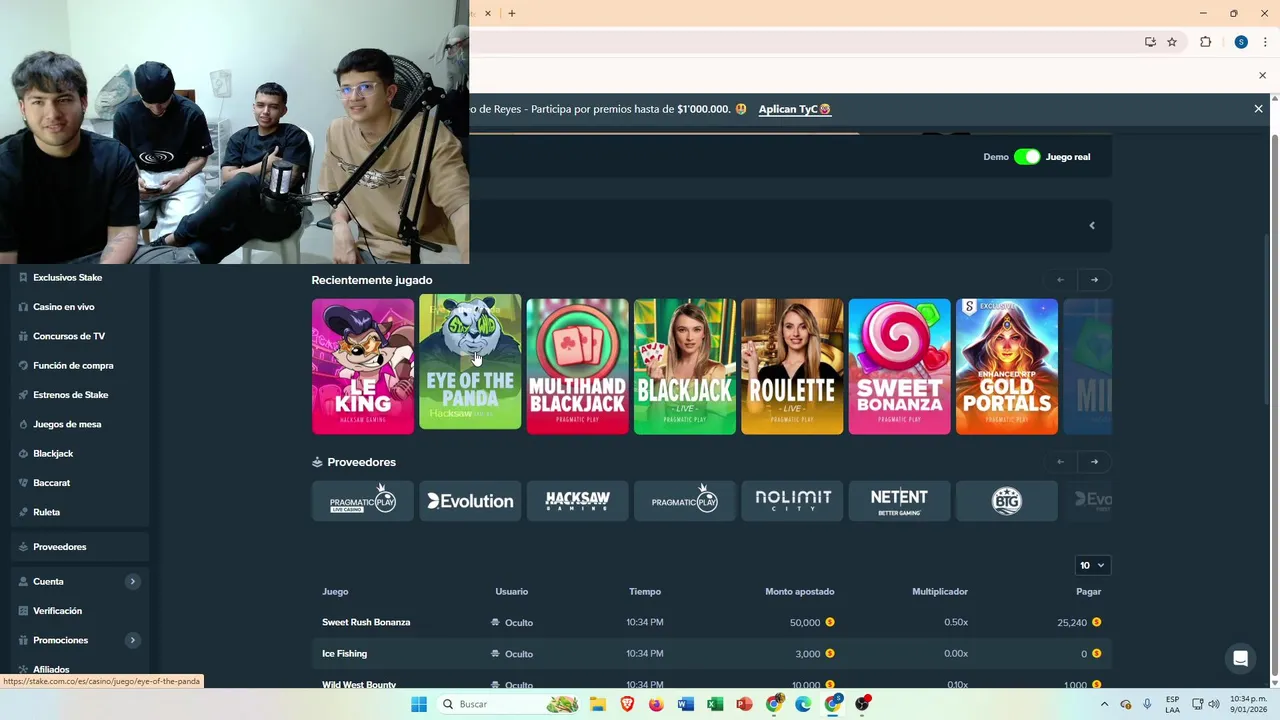The image size is (1280, 720).
Task: Click the Juegos de mesa icon
Action: coord(23,424)
